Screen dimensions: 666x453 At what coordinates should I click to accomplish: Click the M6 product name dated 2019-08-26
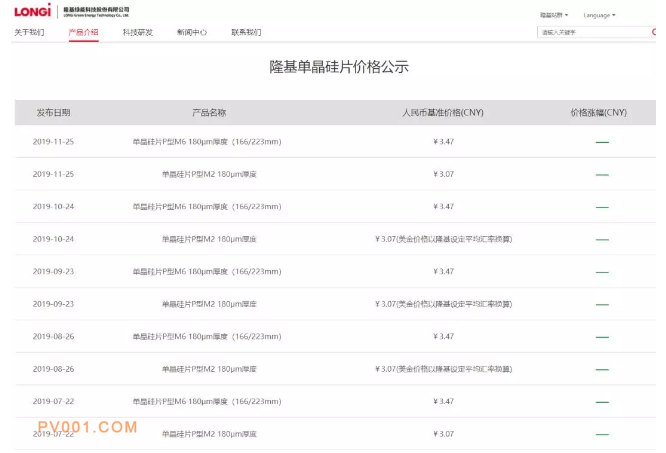pyautogui.click(x=207, y=337)
